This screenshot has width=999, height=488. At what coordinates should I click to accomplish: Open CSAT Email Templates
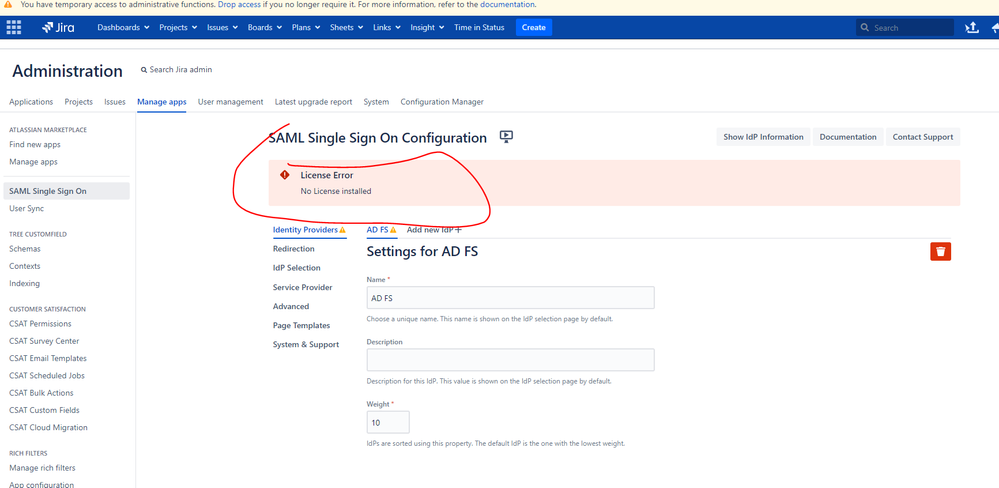(x=48, y=358)
